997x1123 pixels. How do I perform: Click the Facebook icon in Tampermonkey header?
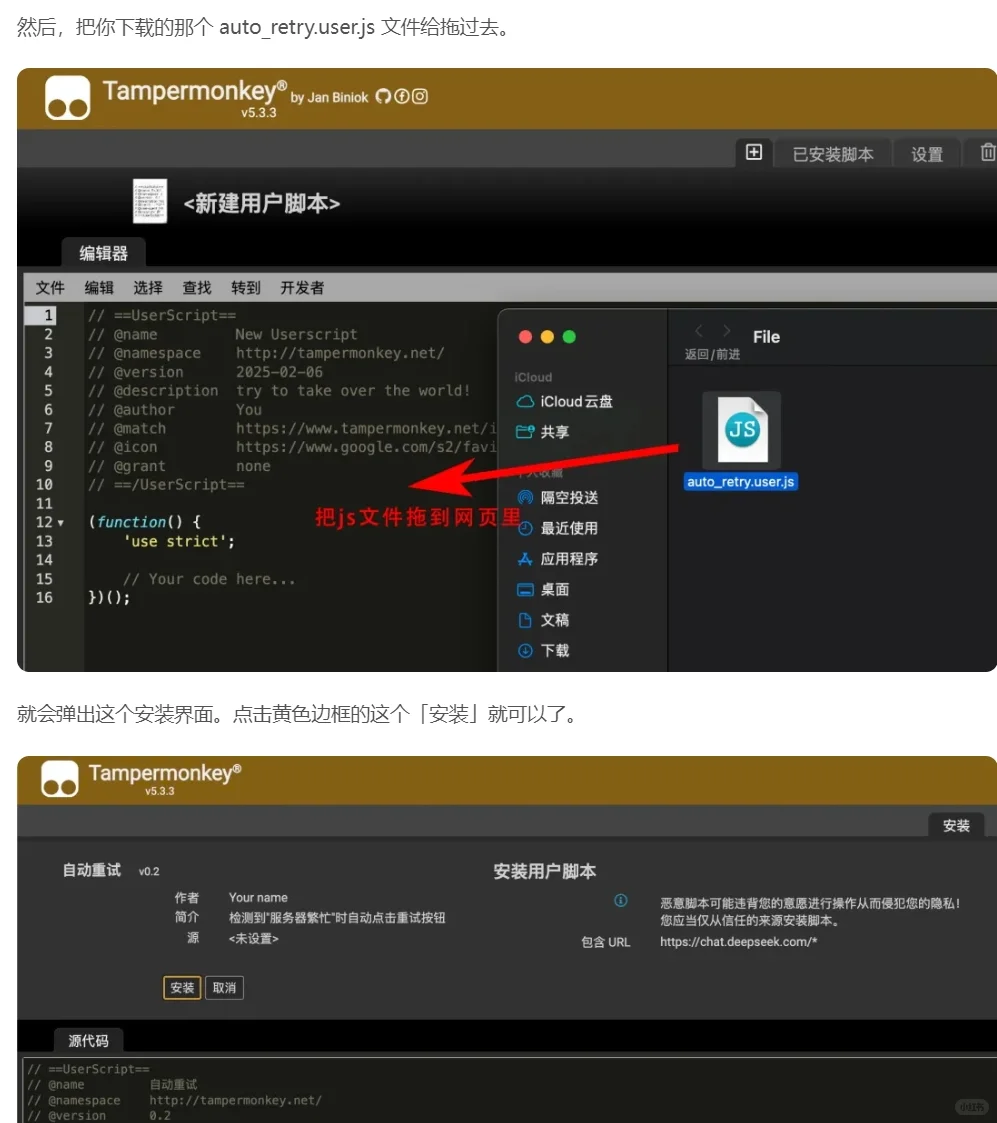[x=401, y=97]
